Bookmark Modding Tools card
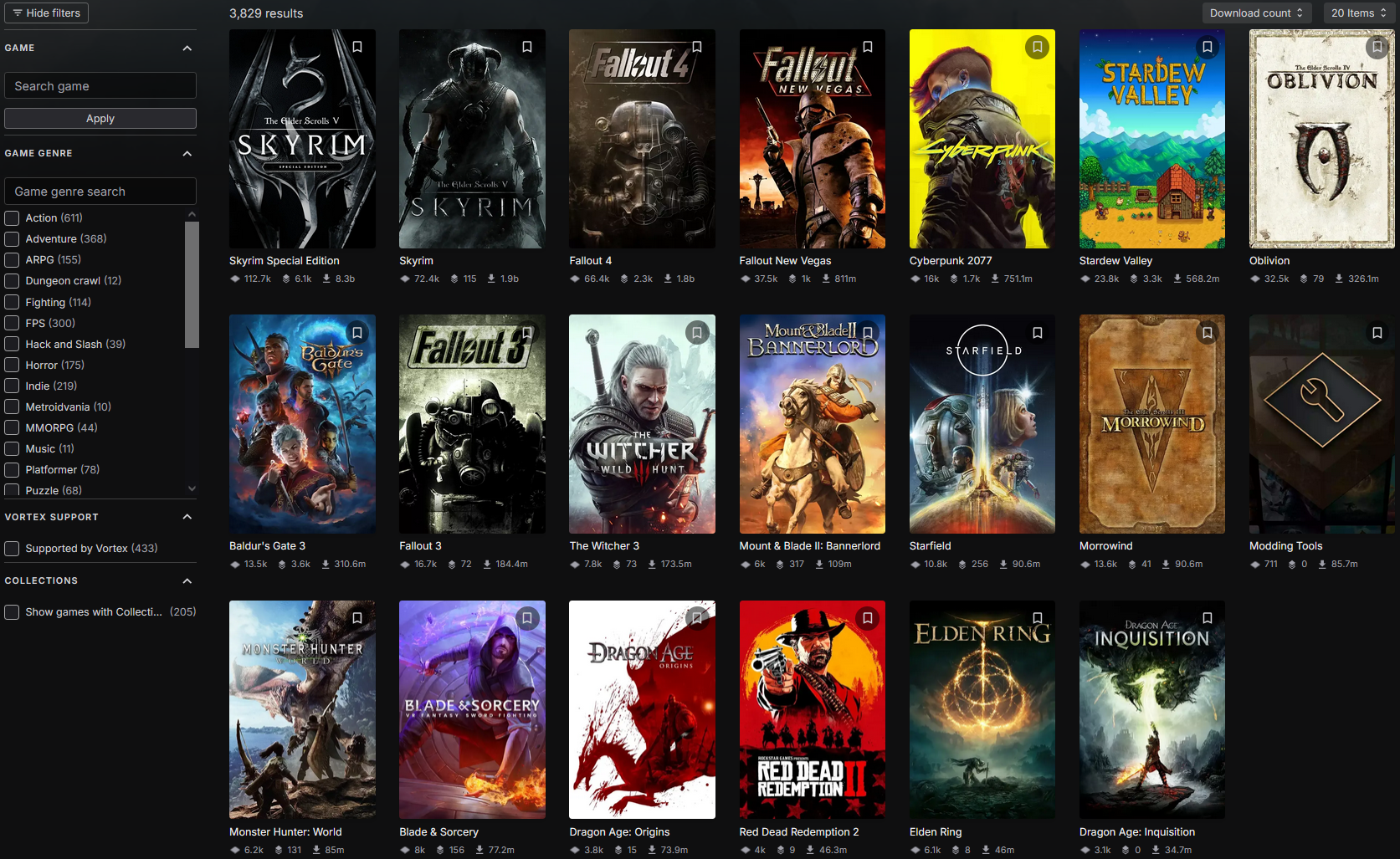 (1377, 333)
